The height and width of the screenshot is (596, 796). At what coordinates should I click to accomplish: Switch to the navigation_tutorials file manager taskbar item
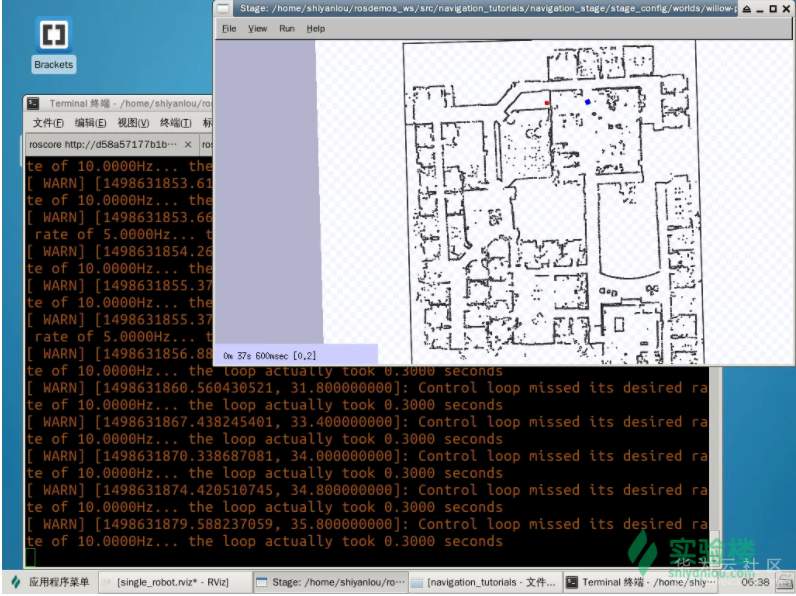485,582
